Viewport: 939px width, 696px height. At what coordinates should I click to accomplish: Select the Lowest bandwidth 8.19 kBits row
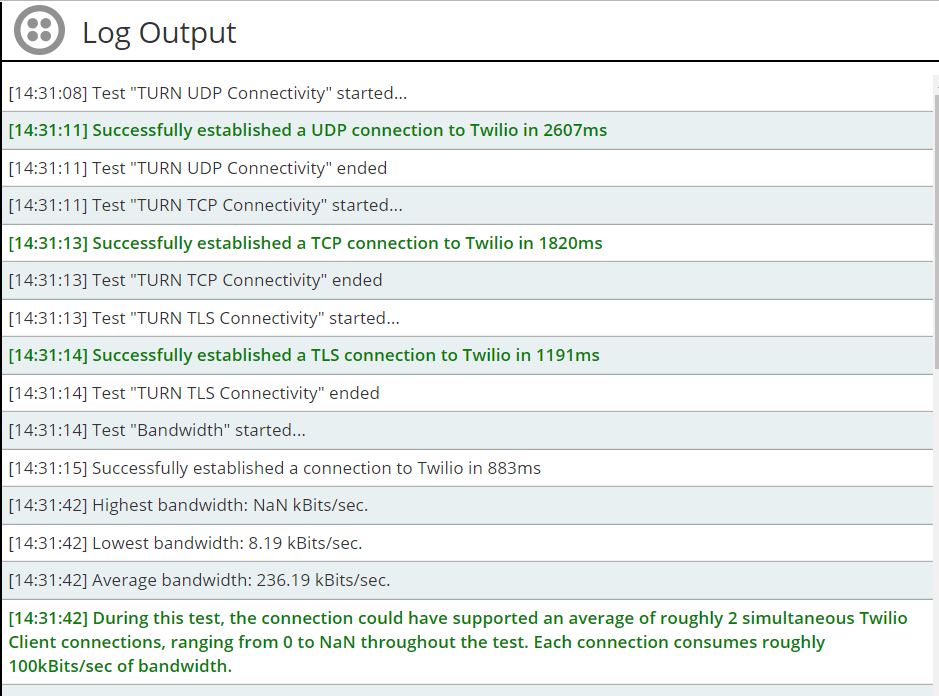click(x=185, y=543)
